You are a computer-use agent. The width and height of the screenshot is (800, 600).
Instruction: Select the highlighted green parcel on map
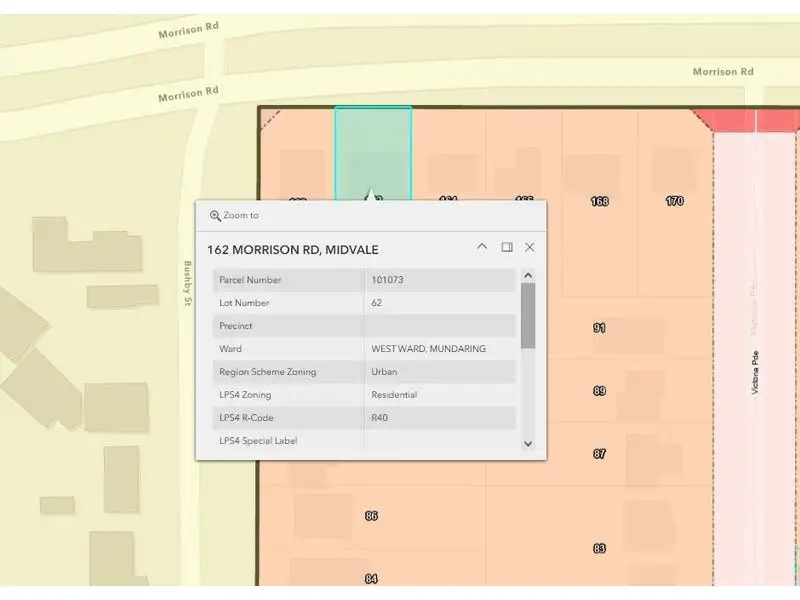pos(373,150)
